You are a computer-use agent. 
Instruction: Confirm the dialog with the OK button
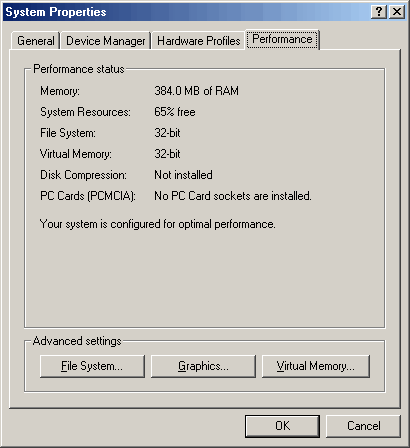coord(282,426)
